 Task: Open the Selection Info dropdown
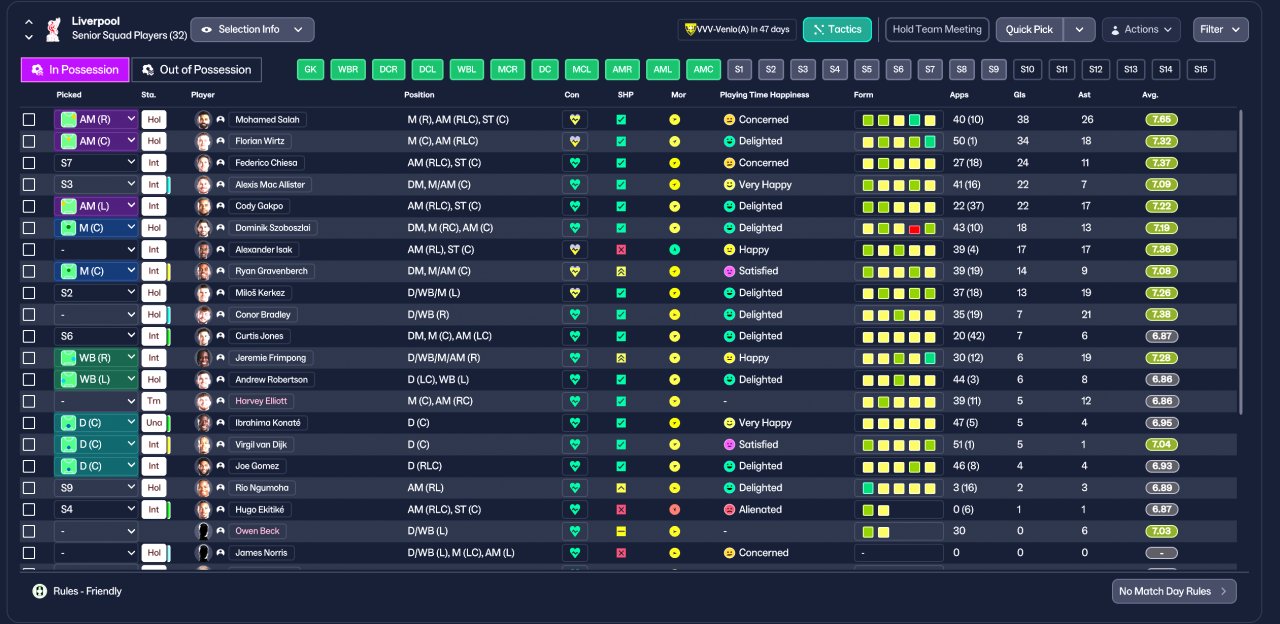click(x=252, y=30)
